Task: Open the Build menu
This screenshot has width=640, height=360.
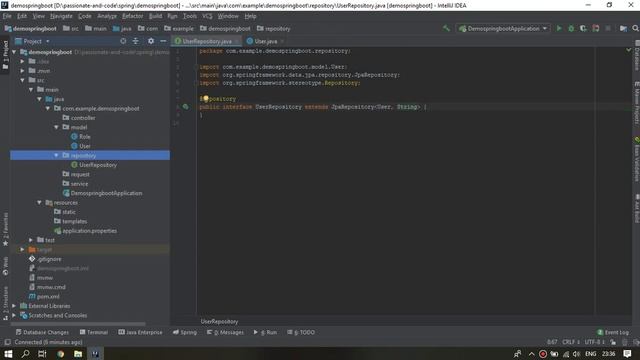Action: pos(156,16)
